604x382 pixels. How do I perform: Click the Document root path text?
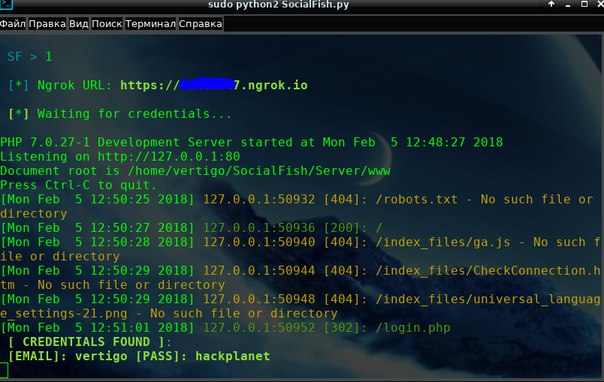point(259,171)
